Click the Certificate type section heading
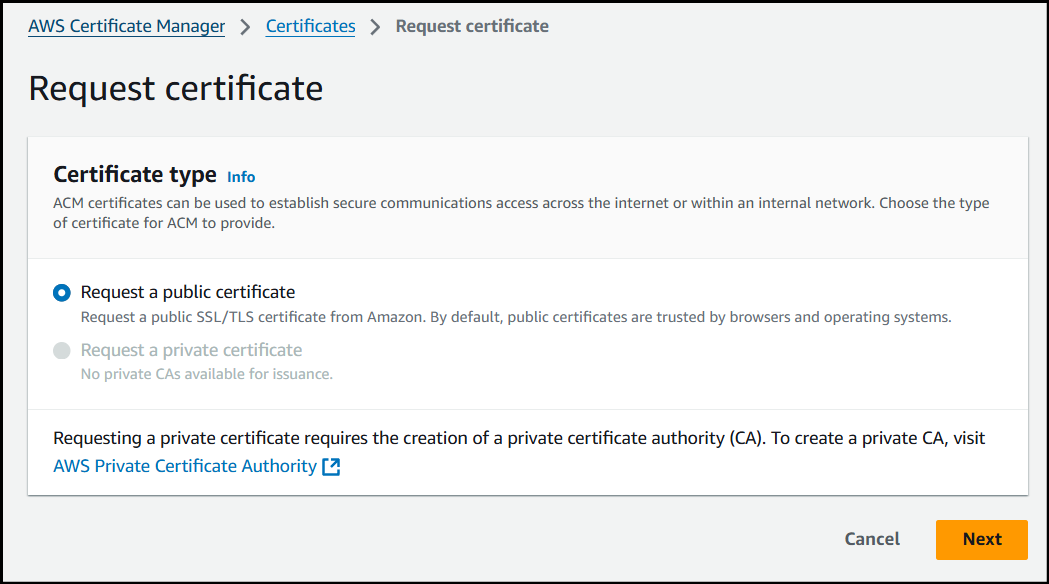 pyautogui.click(x=135, y=175)
